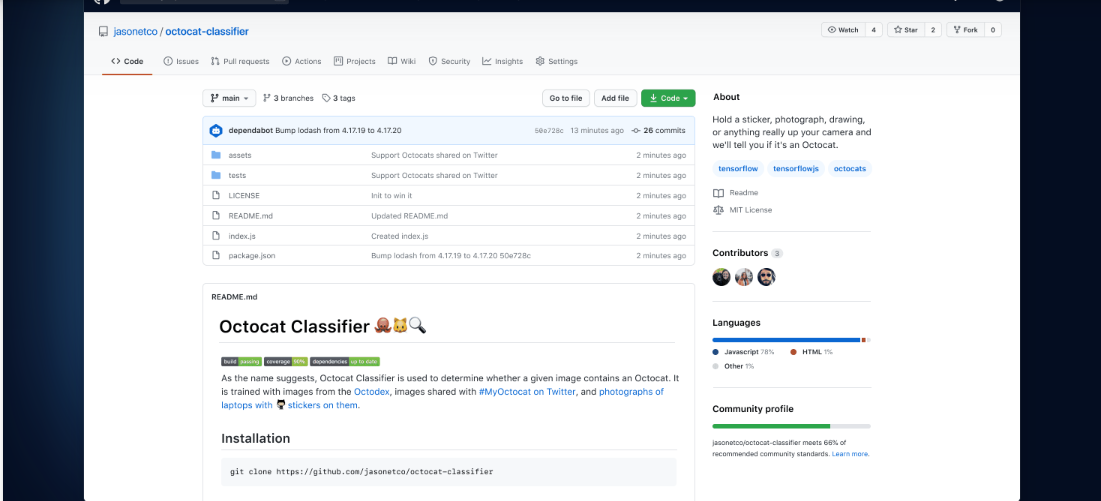Click the third contributor avatar
Screen dimensions: 1101x501
(x=766, y=277)
